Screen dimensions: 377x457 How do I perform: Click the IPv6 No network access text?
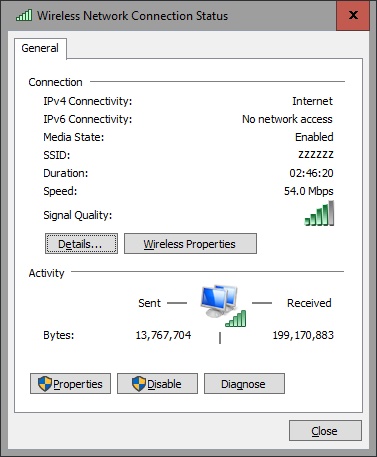287,119
